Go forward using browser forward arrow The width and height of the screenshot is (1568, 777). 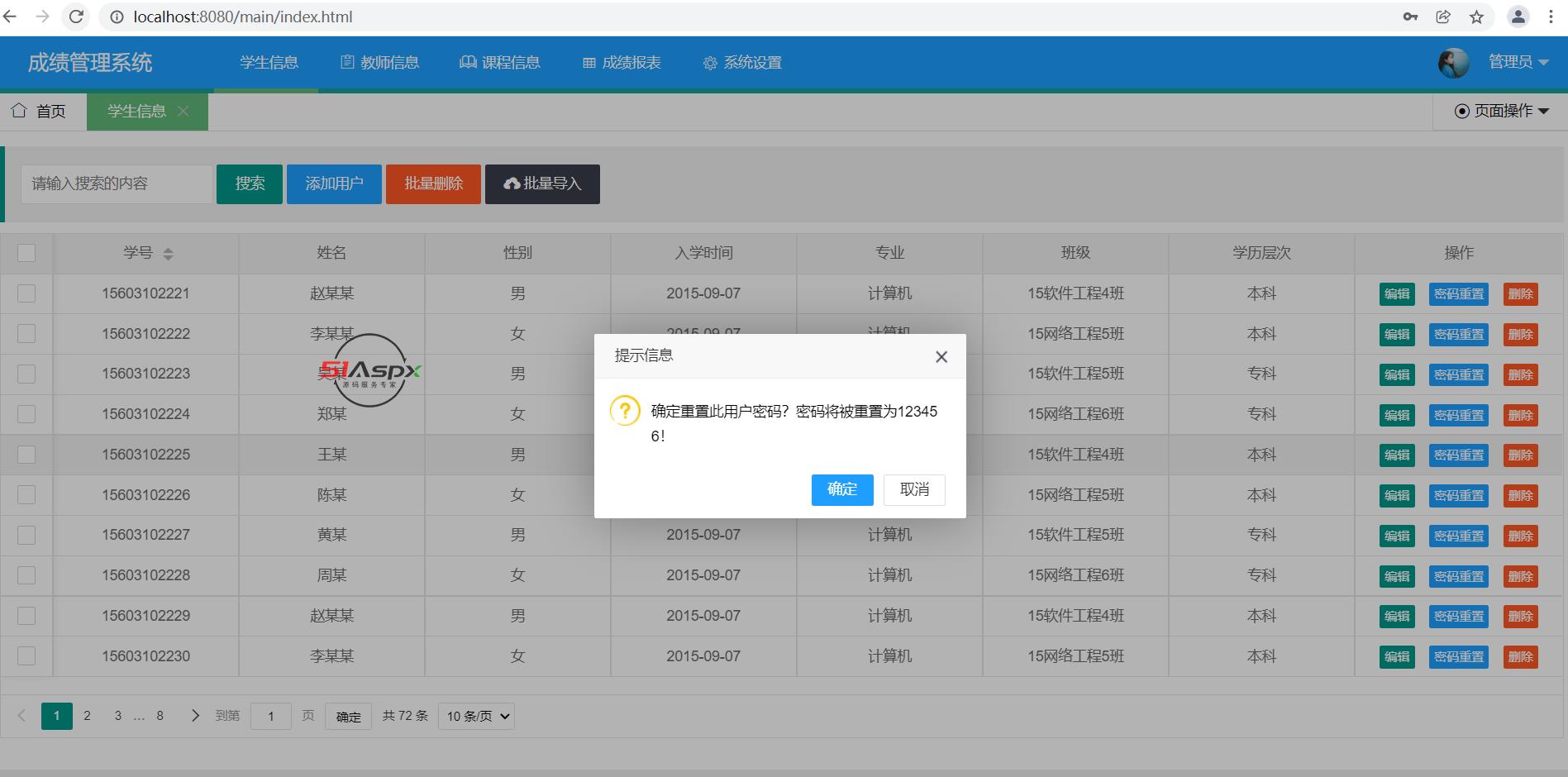(43, 17)
